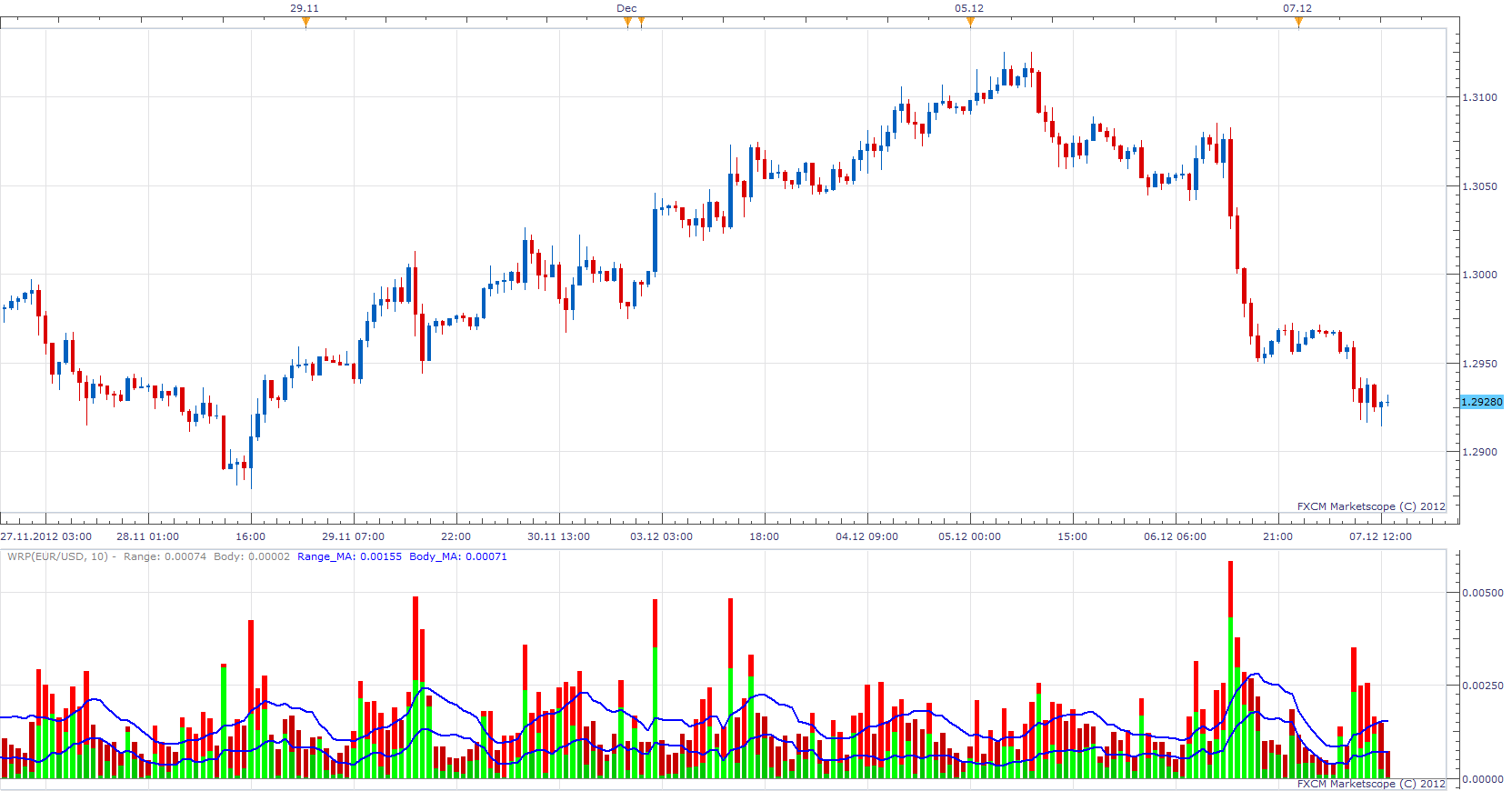Viewport: 1512px width, 791px height.
Task: Click FXCM Marketscope copyright text in indicator panel
Action: click(x=1371, y=784)
